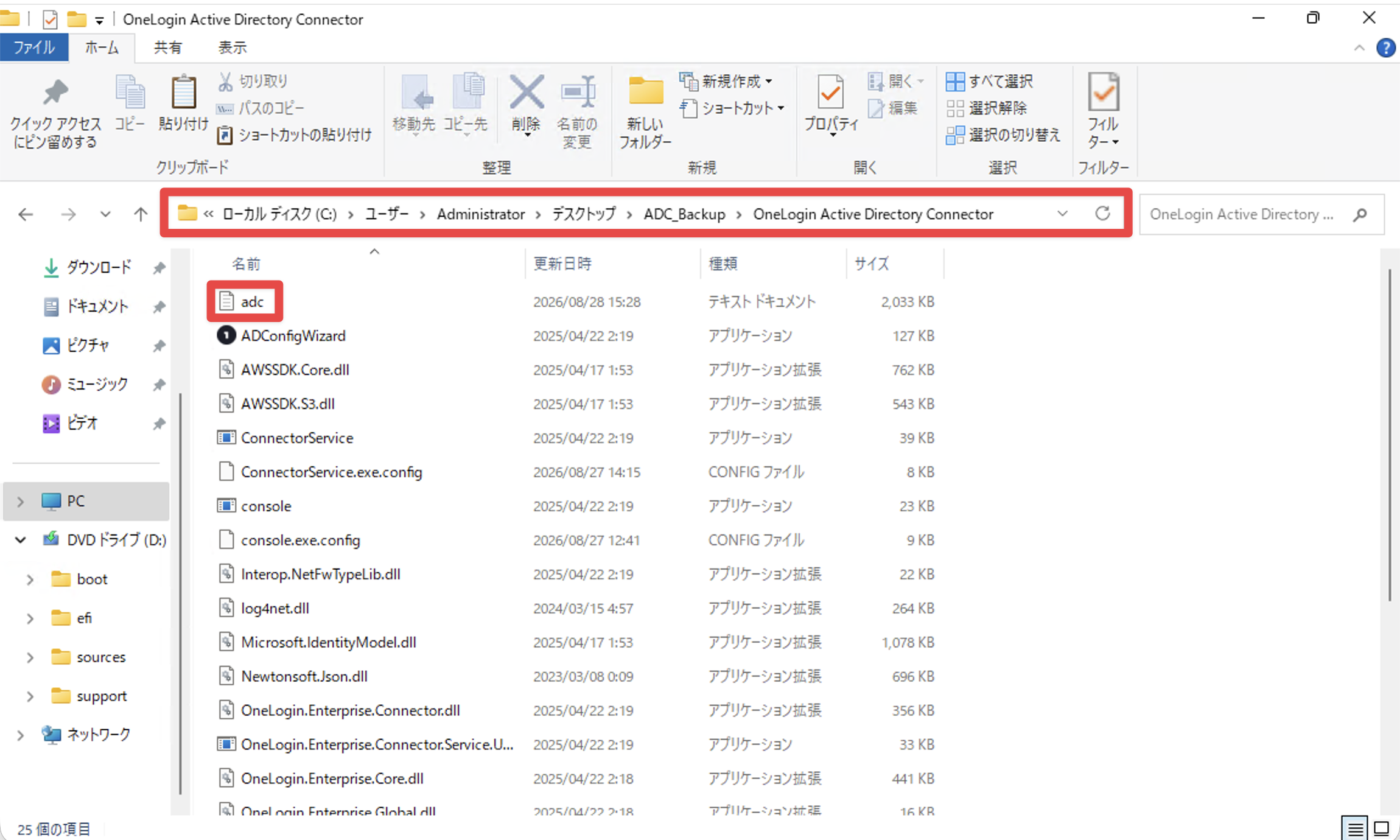Viewport: 1400px width, 840px height.
Task: Go up one folder level
Action: [141, 214]
